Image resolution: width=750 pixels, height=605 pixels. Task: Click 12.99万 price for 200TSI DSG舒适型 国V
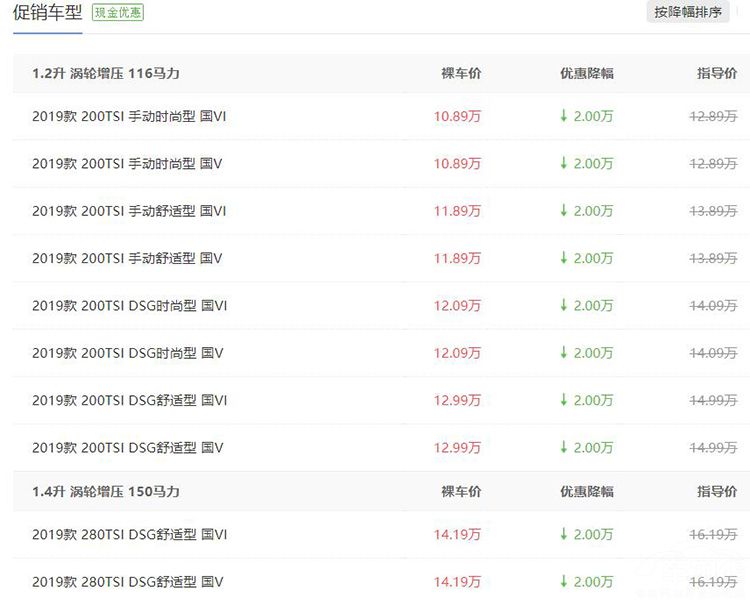[457, 448]
